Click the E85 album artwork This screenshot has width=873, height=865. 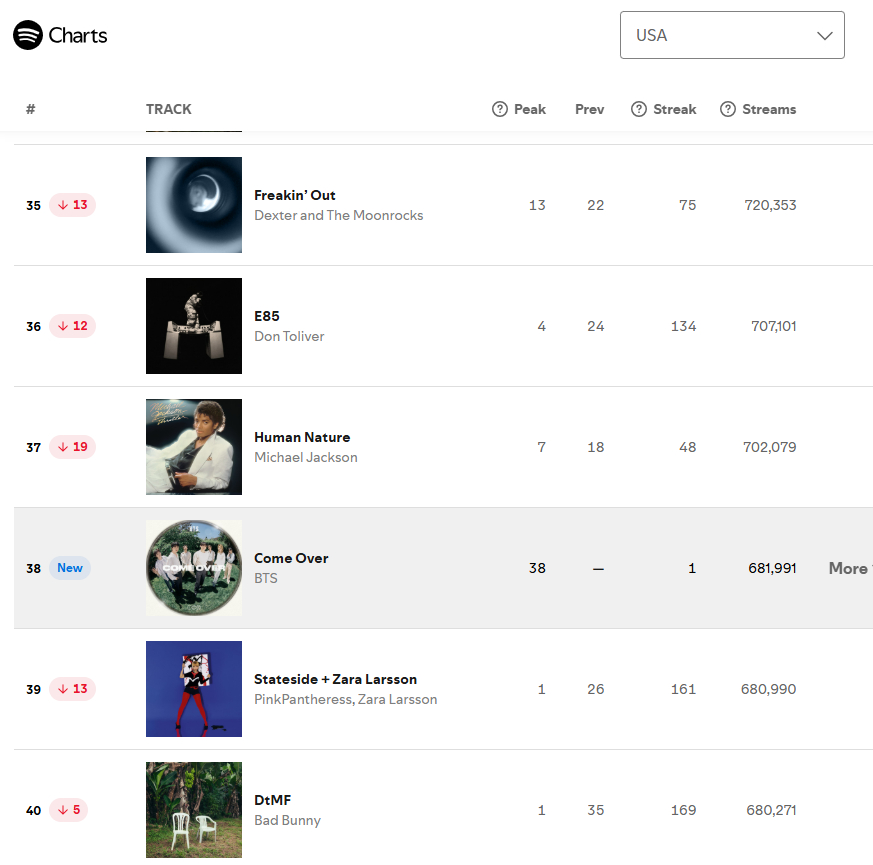point(194,326)
